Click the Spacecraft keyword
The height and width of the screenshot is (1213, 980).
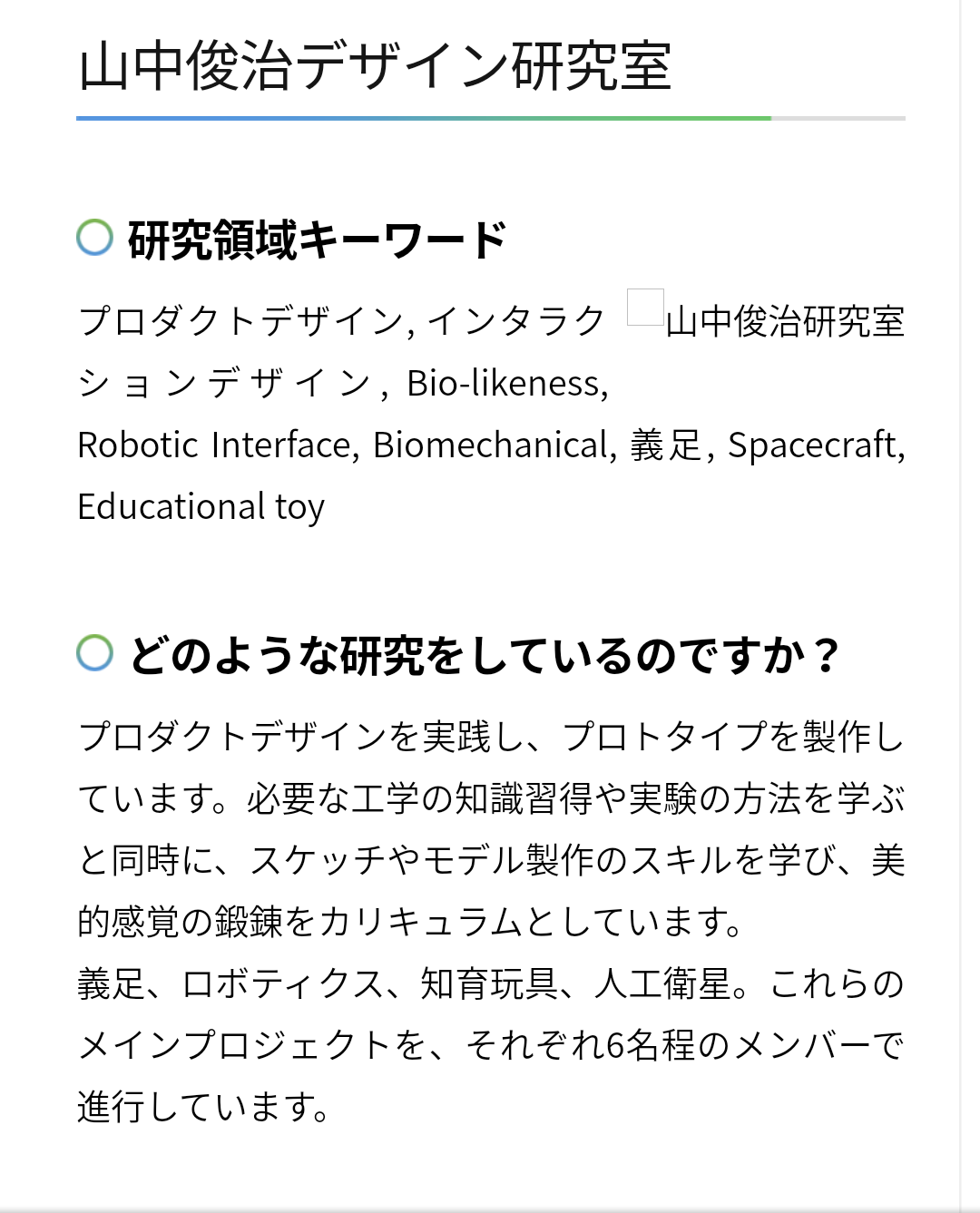pos(813,445)
